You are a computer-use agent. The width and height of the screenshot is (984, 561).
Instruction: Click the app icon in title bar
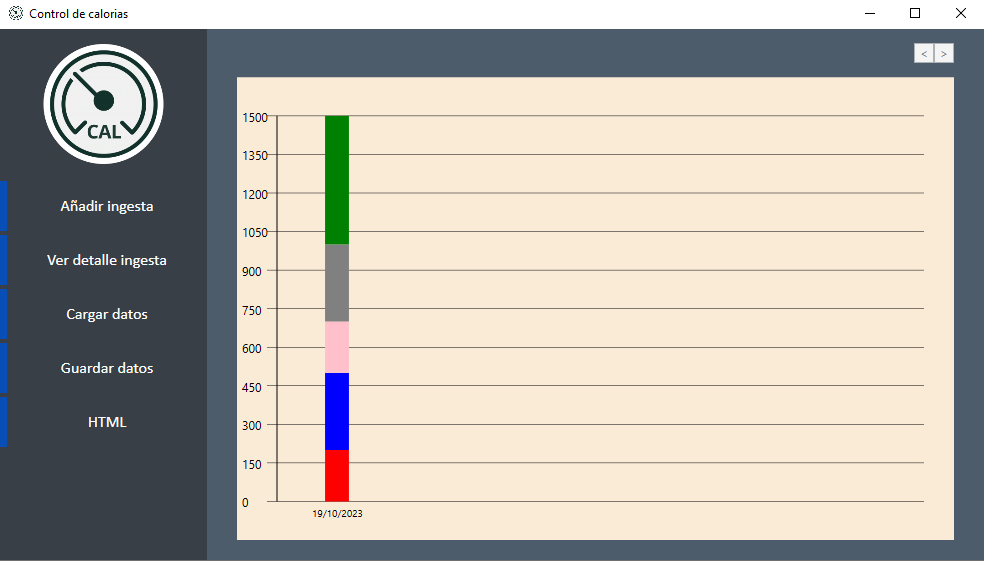(16, 13)
